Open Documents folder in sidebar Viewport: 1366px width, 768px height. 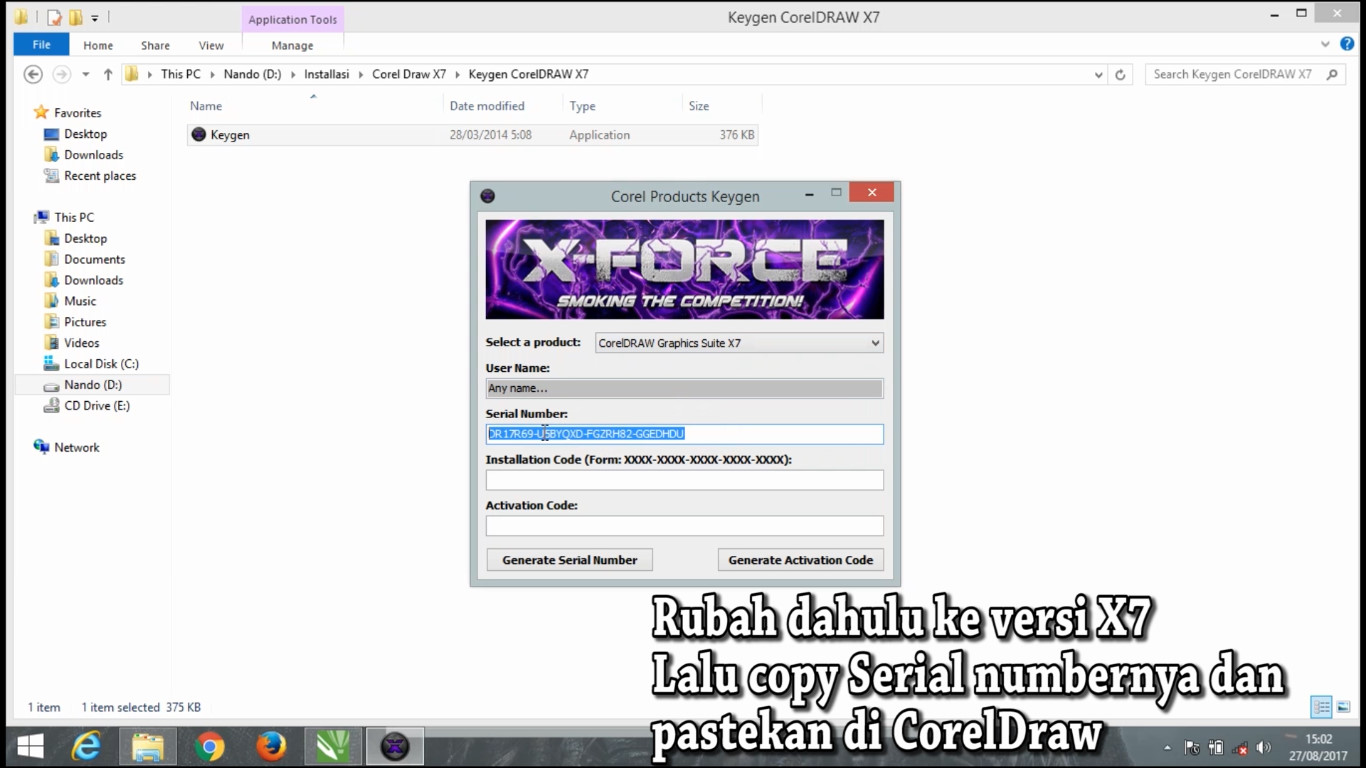pyautogui.click(x=94, y=260)
